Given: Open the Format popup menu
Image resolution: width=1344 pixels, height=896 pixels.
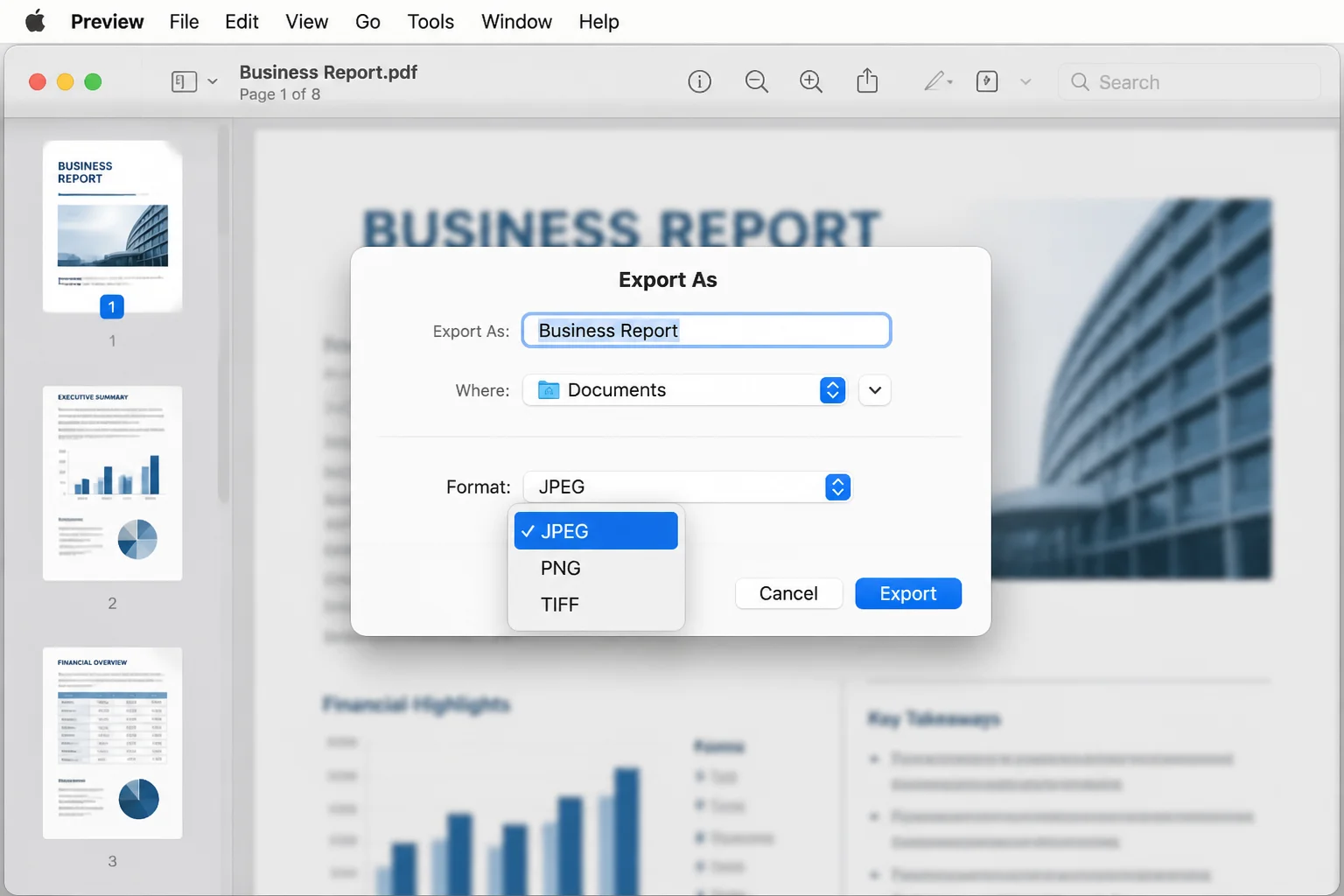Looking at the screenshot, I should pos(687,487).
